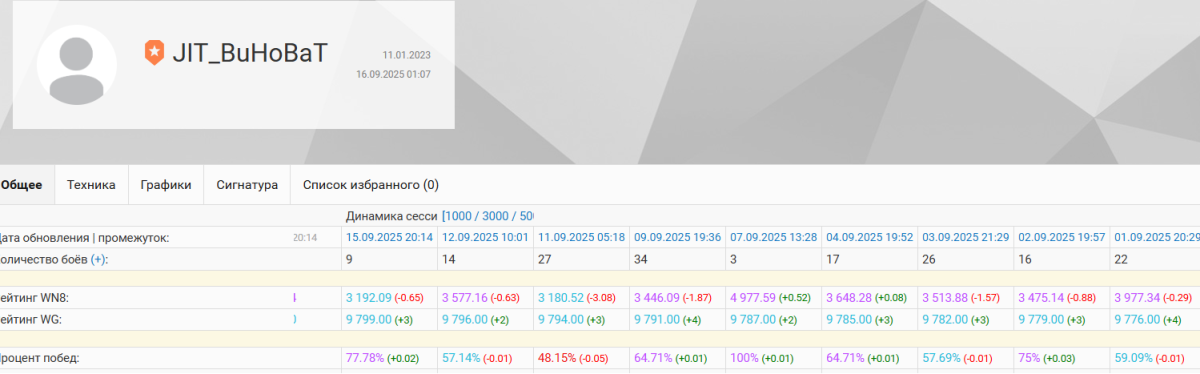
Task: Select session date 12.09.2025 10:01
Action: click(x=485, y=237)
